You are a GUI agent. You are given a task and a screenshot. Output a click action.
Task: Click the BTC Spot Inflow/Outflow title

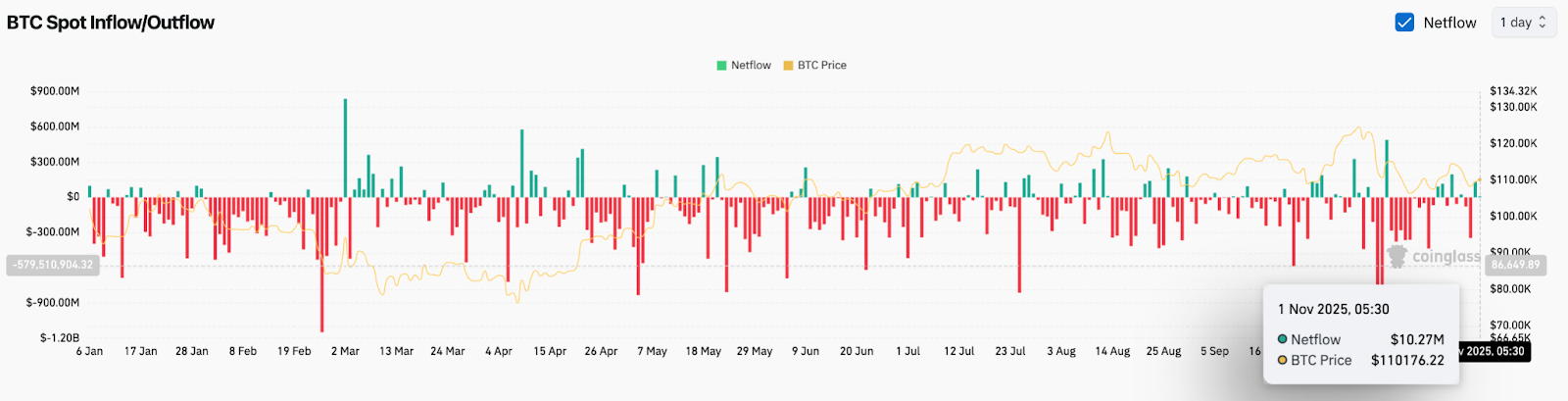coord(111,23)
